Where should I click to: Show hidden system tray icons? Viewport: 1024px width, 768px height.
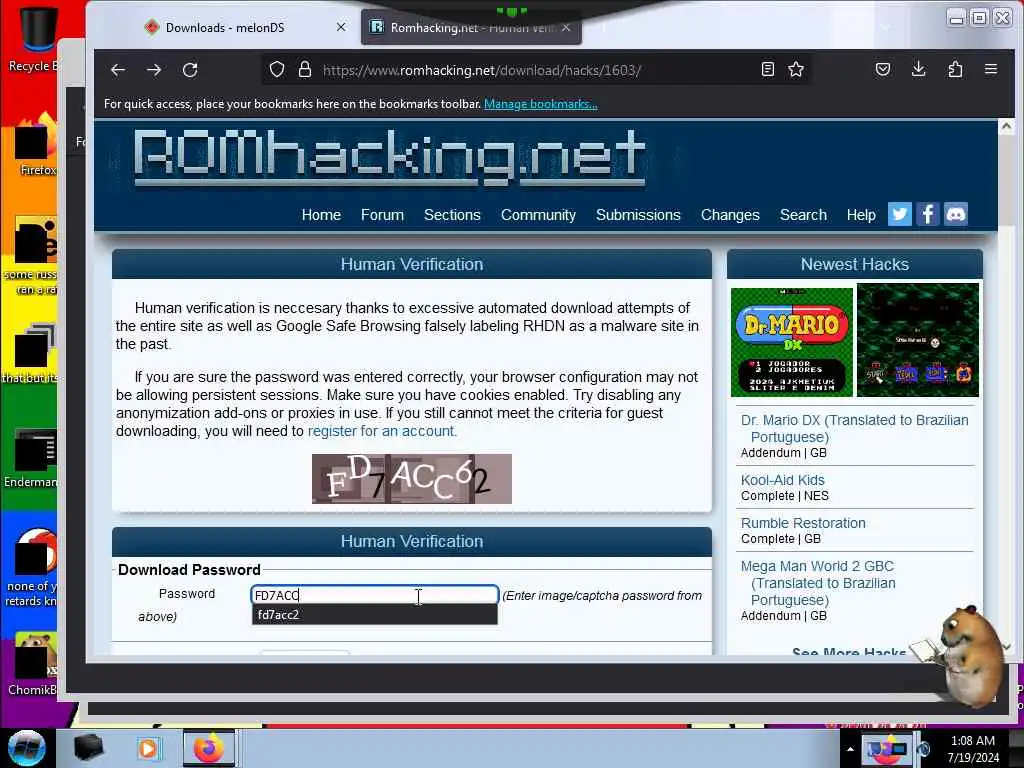pyautogui.click(x=850, y=749)
